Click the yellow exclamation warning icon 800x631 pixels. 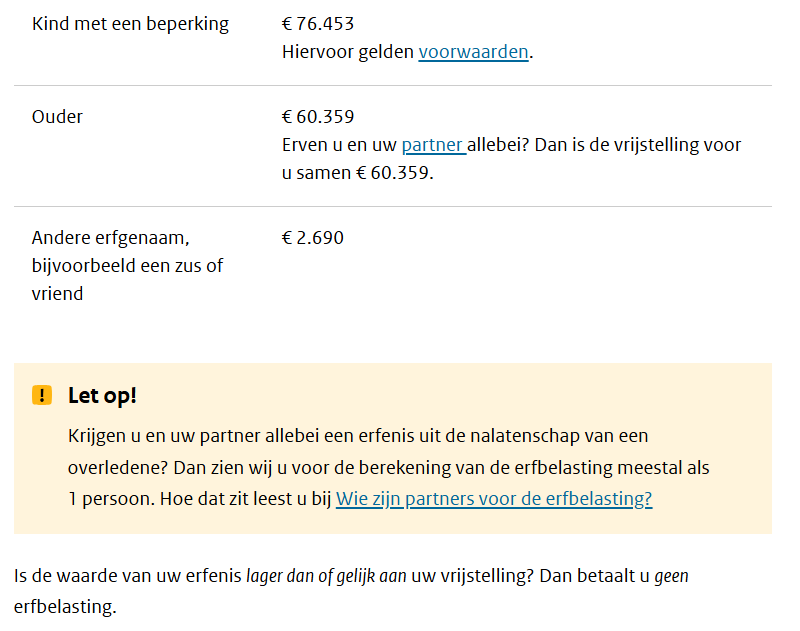point(41,395)
